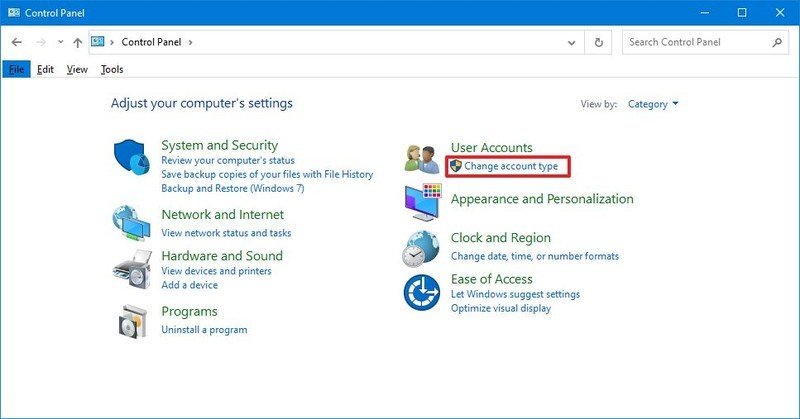Click the Ease of Access icon
The width and height of the screenshot is (800, 419).
coord(421,292)
